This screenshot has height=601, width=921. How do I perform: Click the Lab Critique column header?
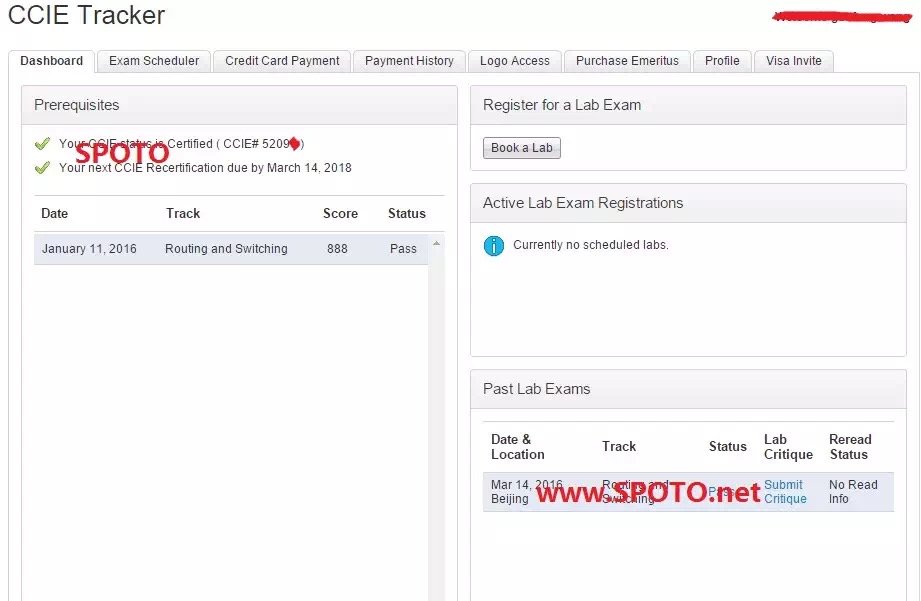click(788, 447)
